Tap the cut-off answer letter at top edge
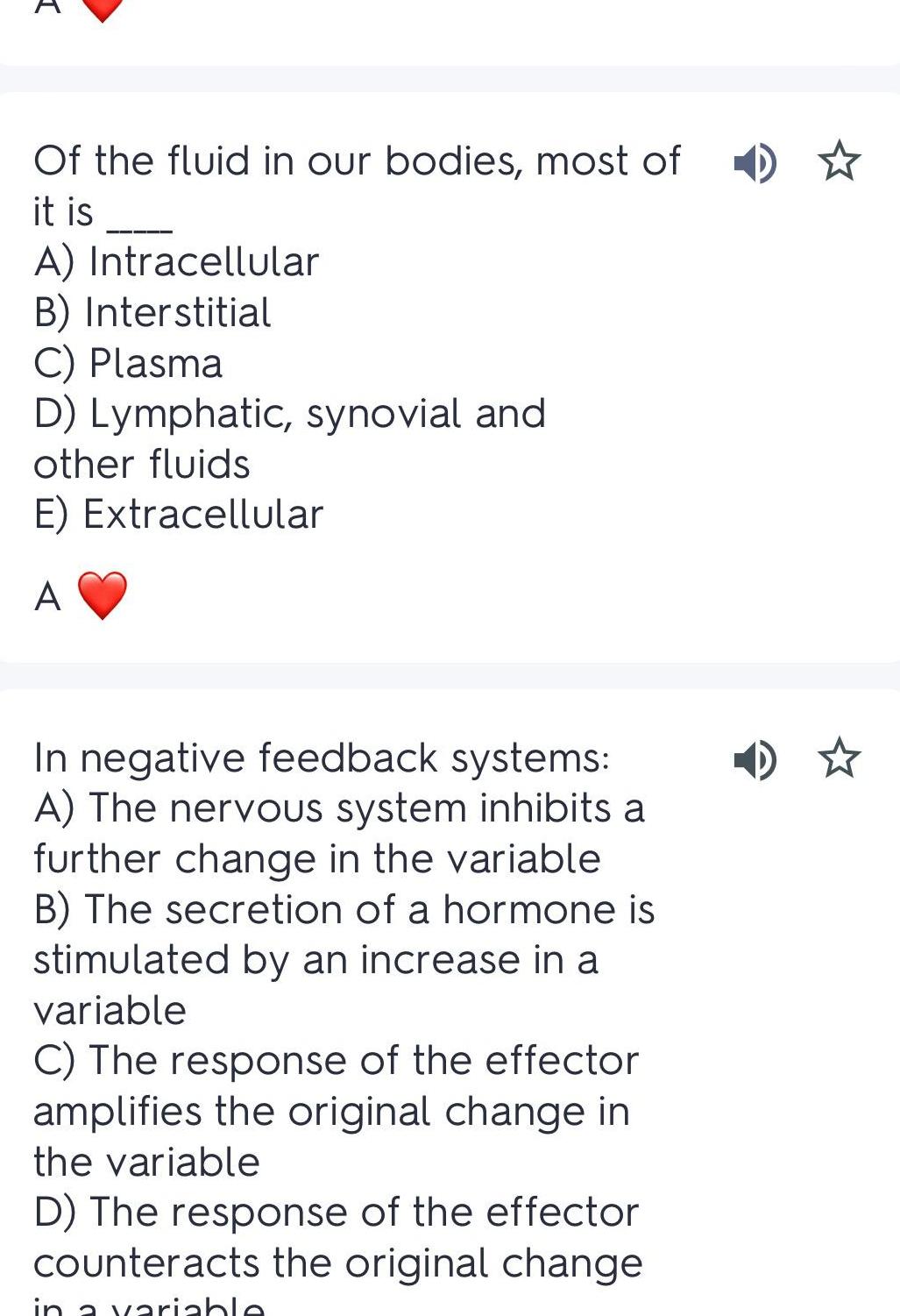Image resolution: width=900 pixels, height=1316 pixels. tap(47, 5)
